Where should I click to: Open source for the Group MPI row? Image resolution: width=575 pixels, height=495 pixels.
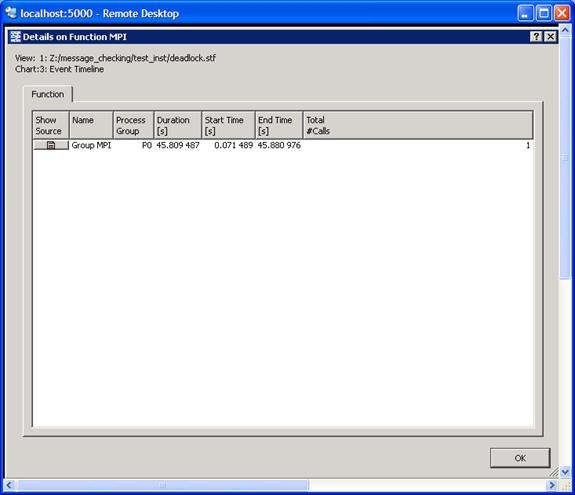pyautogui.click(x=51, y=145)
